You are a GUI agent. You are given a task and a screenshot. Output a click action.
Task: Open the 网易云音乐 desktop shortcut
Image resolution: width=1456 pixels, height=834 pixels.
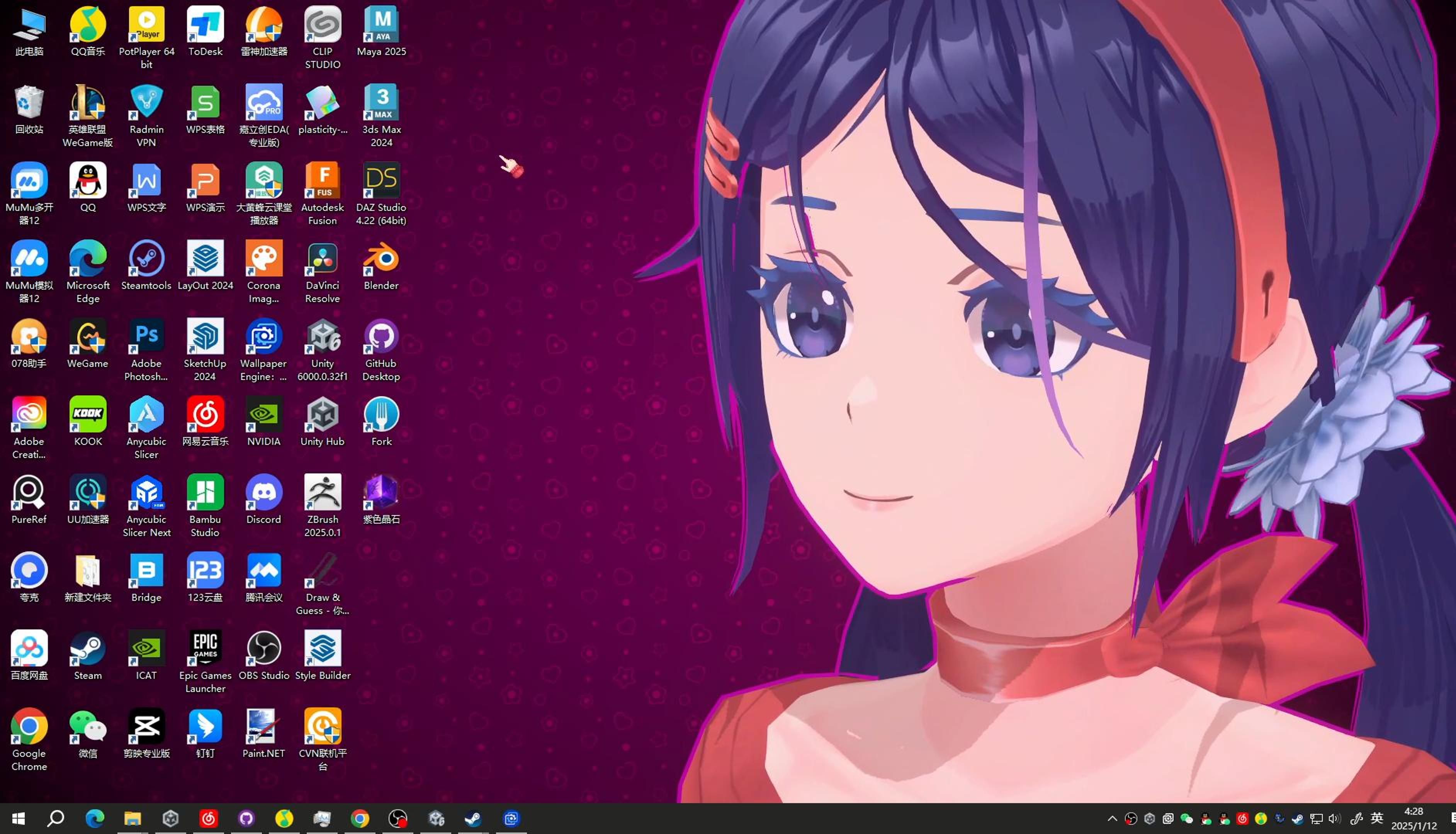(x=205, y=422)
